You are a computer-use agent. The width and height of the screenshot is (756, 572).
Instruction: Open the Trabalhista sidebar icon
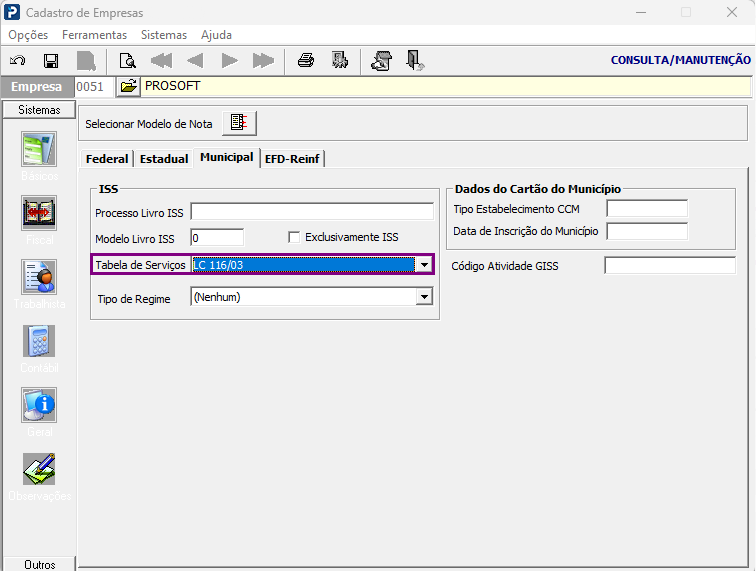click(x=39, y=277)
